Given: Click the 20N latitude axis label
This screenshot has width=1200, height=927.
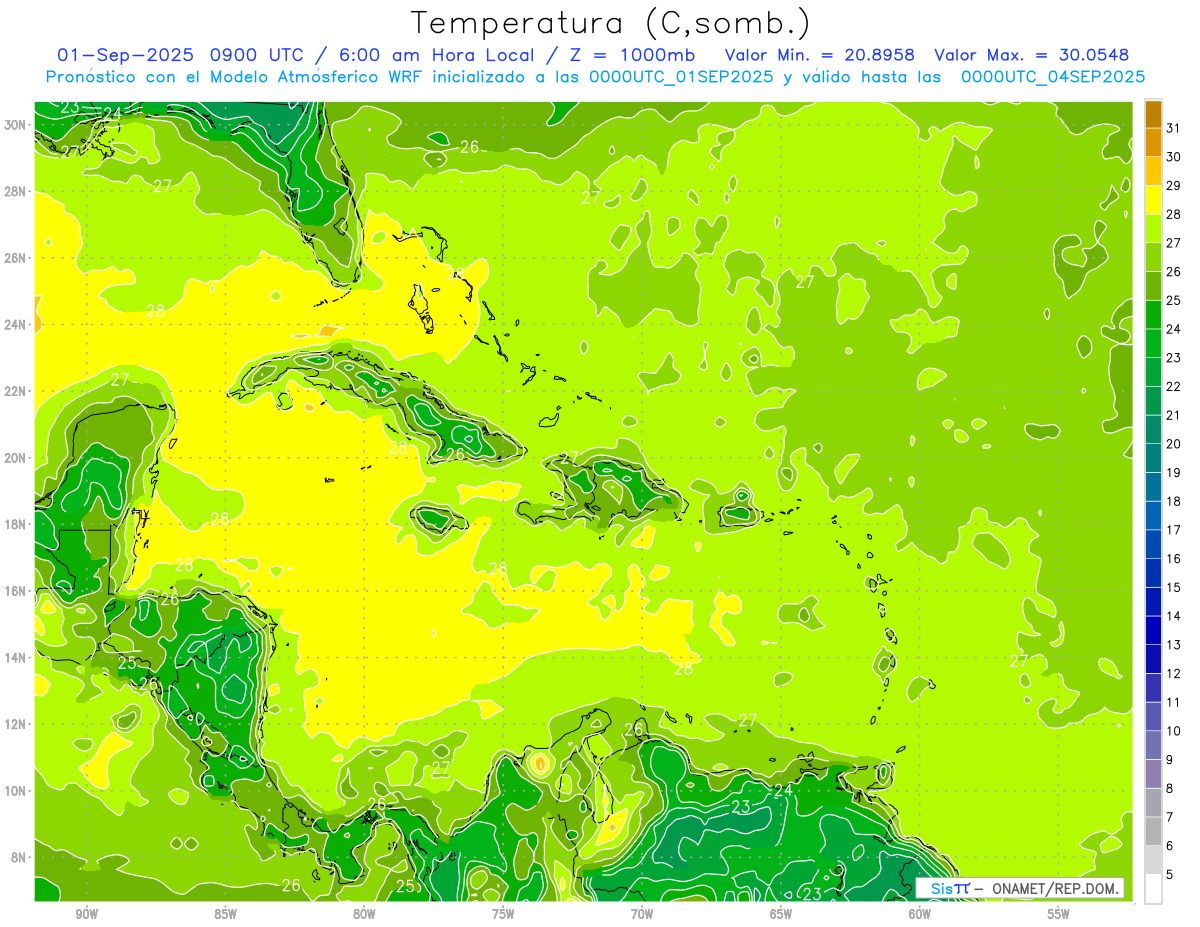Looking at the screenshot, I should (15, 458).
